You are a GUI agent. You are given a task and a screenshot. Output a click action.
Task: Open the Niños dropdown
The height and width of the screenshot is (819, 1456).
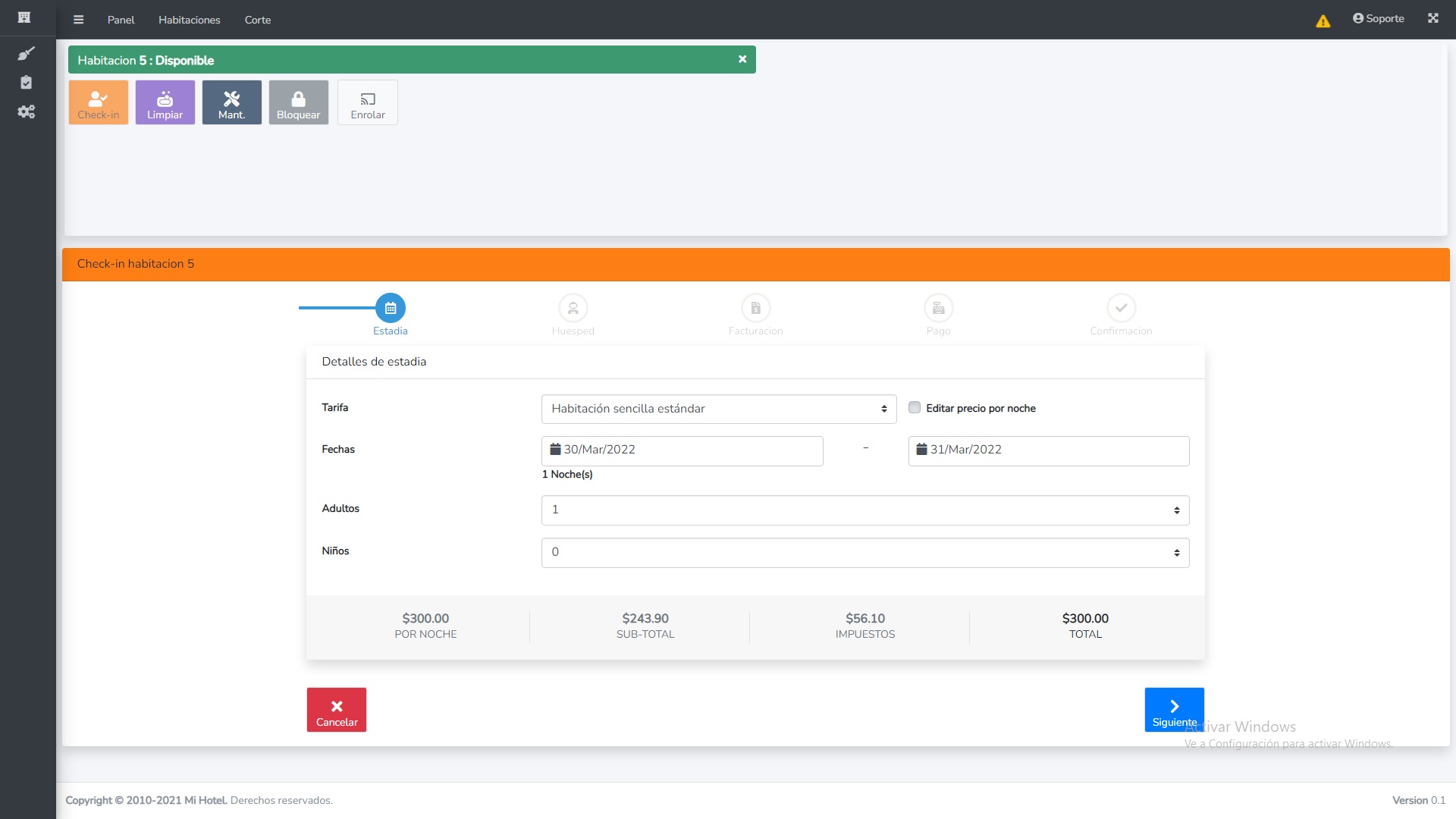tap(864, 553)
